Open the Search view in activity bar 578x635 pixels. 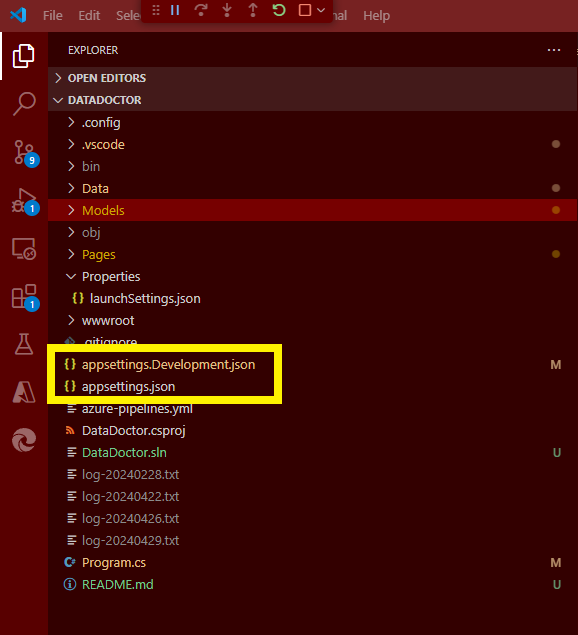tap(24, 104)
